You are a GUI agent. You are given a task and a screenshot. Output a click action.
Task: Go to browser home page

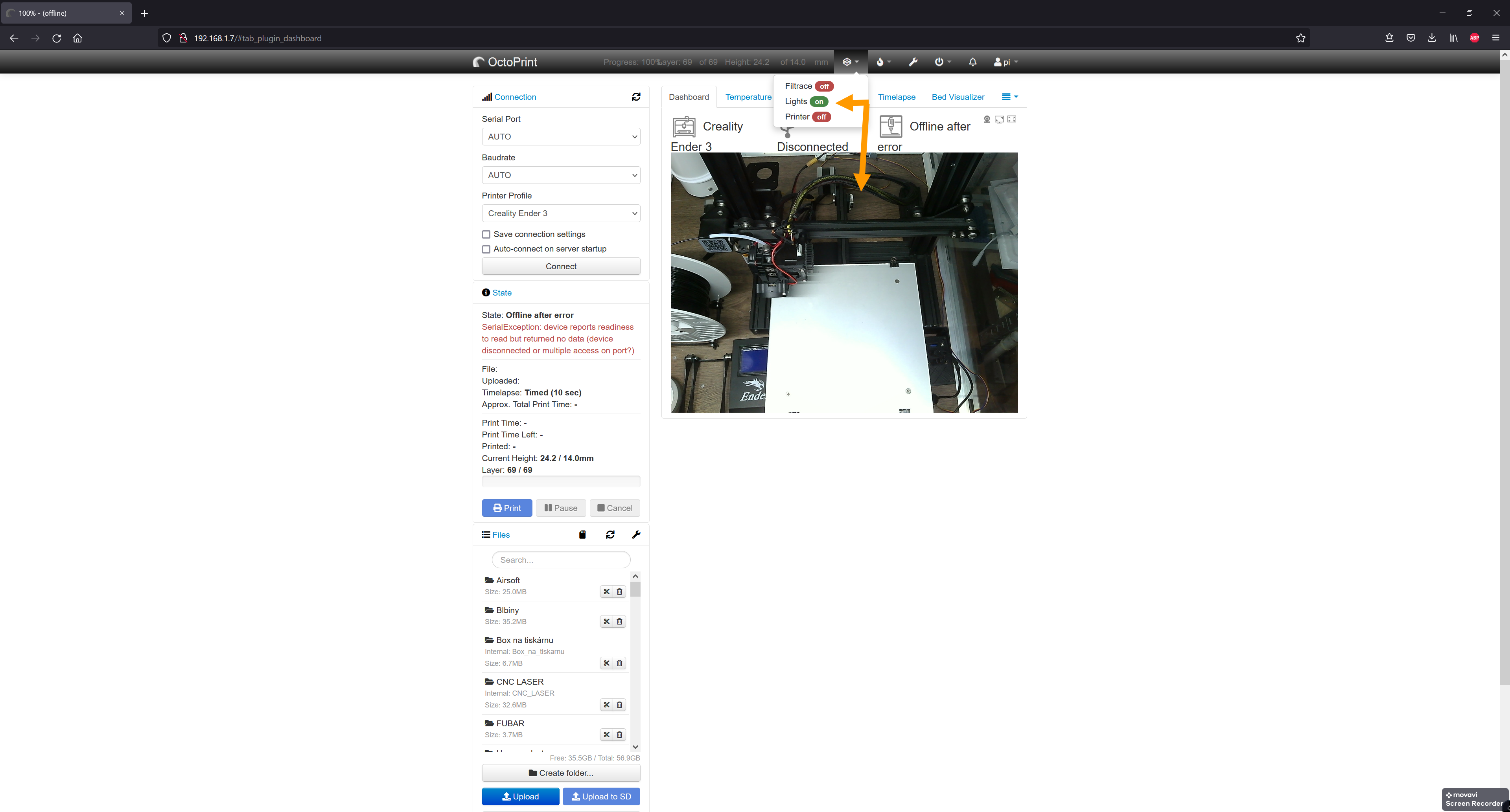[77, 38]
